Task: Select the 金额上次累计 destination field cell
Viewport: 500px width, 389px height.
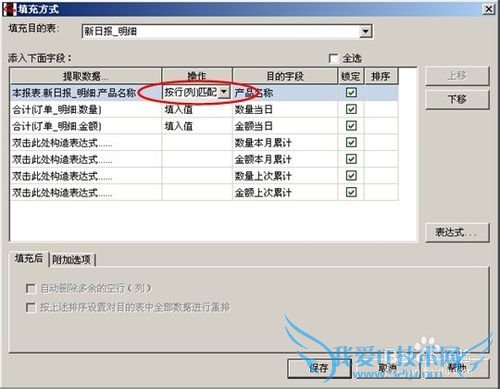Action: pos(285,192)
